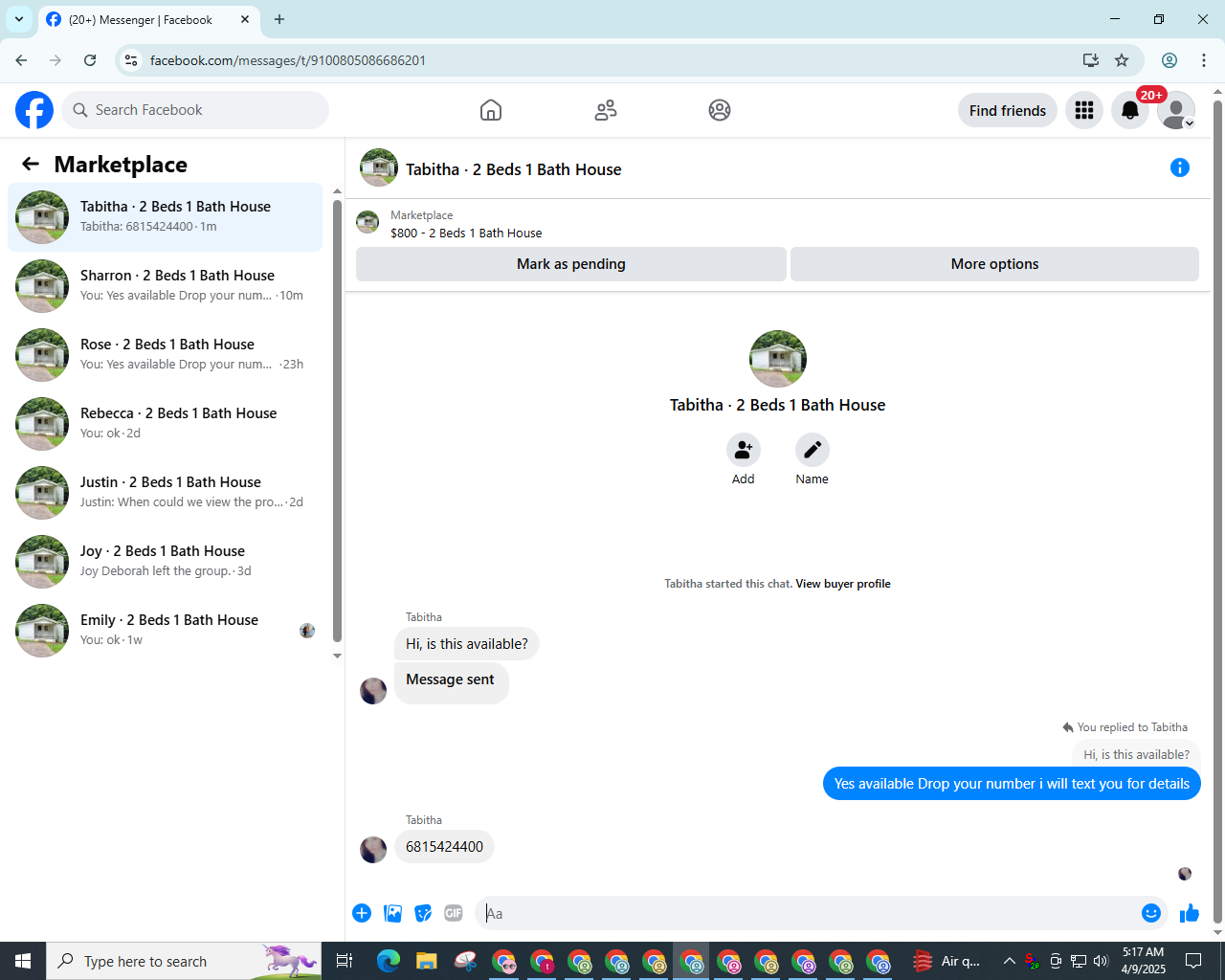Screen dimensions: 1225x980
Task: Click the install app icon in address bar
Action: (1090, 60)
